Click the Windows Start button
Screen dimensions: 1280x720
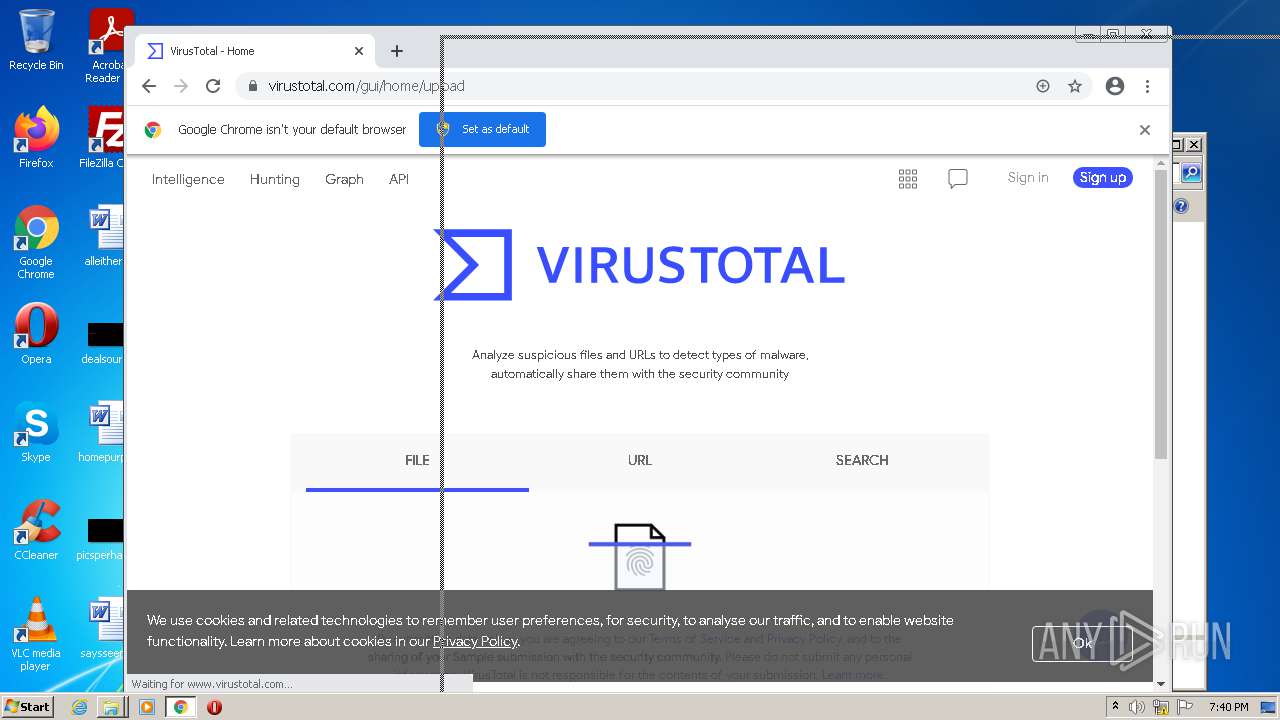point(27,706)
